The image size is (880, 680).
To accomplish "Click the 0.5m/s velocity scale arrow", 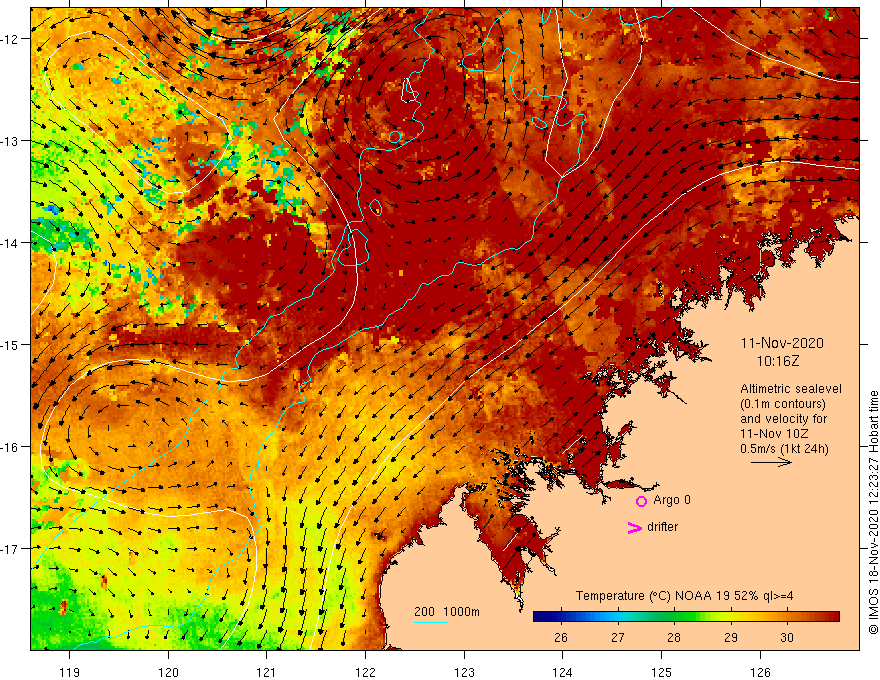I will (x=771, y=462).
